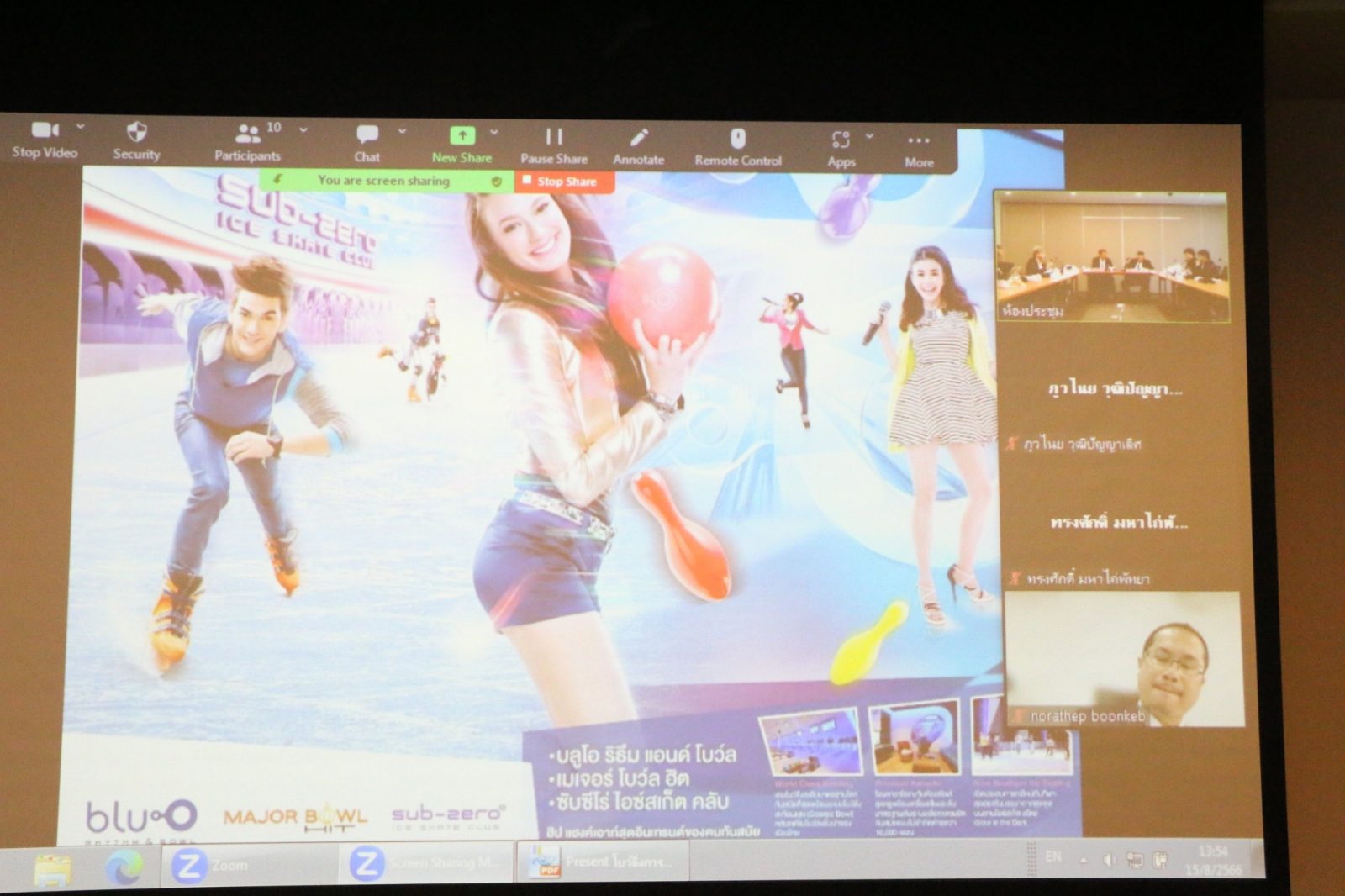Show hidden system tray icons

(1084, 859)
